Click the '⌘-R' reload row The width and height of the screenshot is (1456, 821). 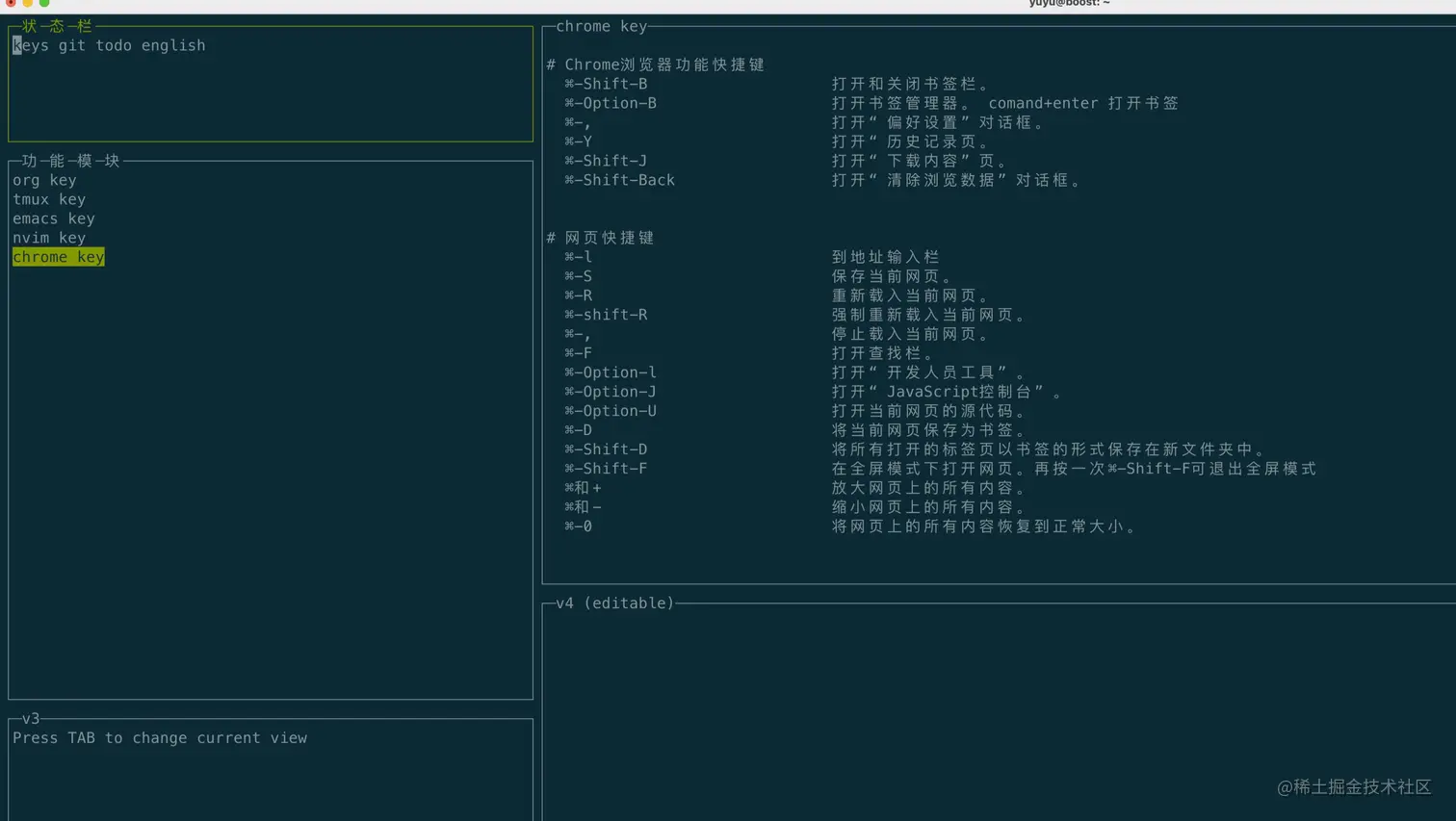(777, 295)
